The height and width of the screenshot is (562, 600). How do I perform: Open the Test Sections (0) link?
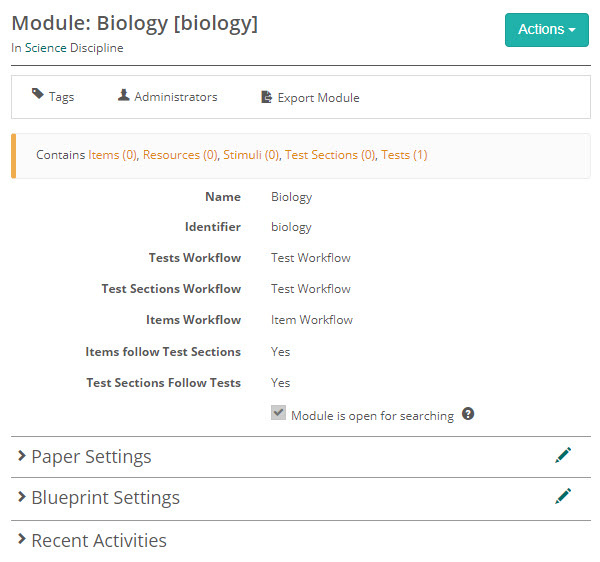coord(330,155)
